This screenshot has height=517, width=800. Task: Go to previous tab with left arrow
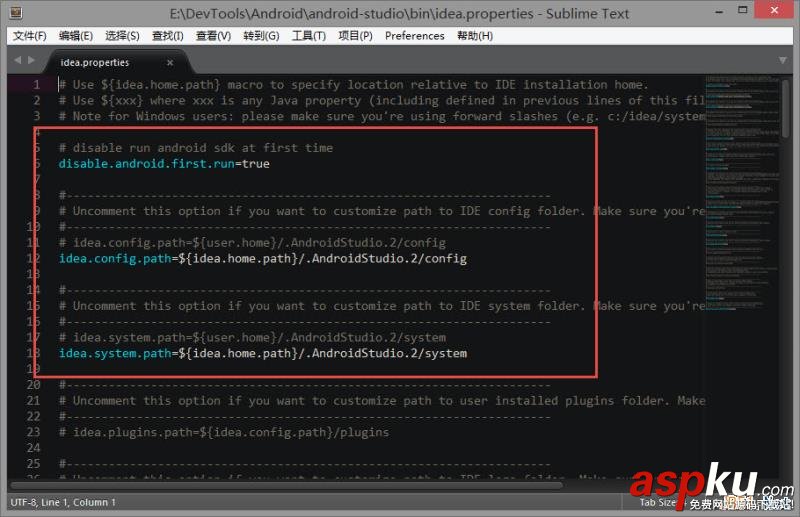click(18, 60)
